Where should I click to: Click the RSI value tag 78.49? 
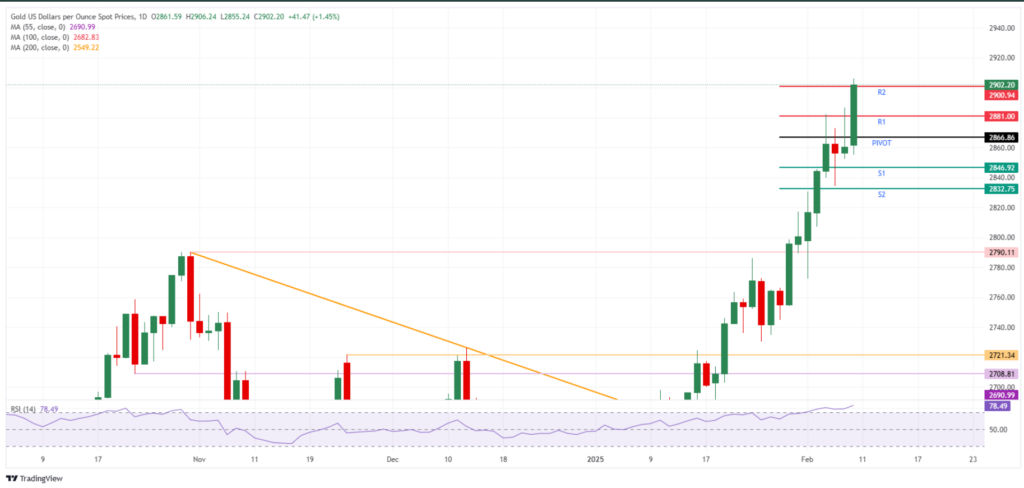(1003, 406)
